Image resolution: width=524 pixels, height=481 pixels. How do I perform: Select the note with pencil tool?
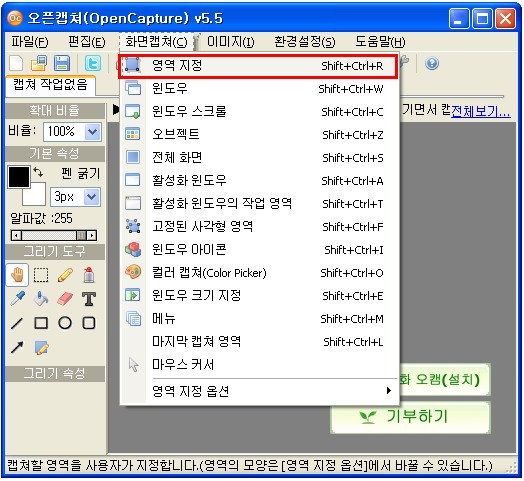[41, 348]
